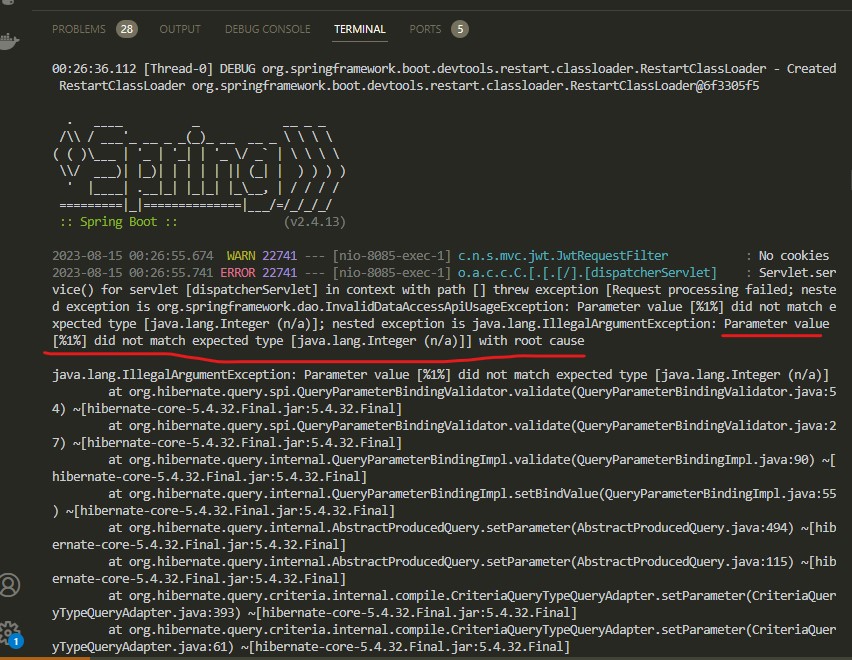Switch to the OUTPUT tab
Viewport: 852px width, 660px height.
coord(180,29)
